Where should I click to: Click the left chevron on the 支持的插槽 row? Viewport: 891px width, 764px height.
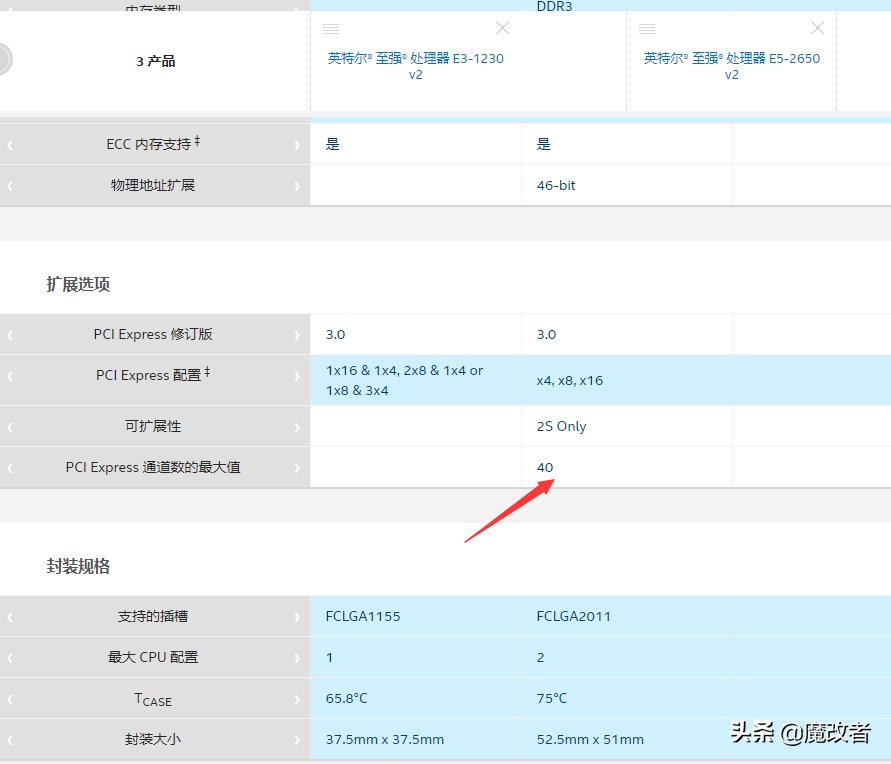(10, 617)
